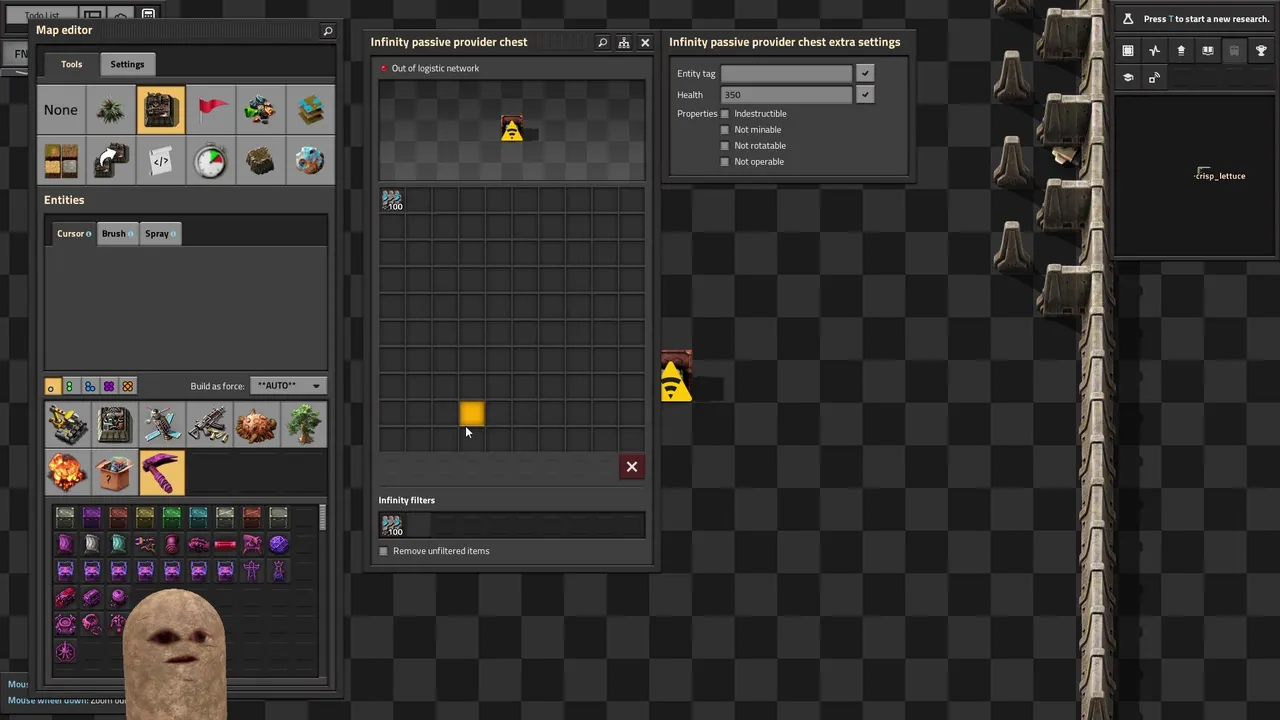Edit the infinity filter item slot

(392, 525)
